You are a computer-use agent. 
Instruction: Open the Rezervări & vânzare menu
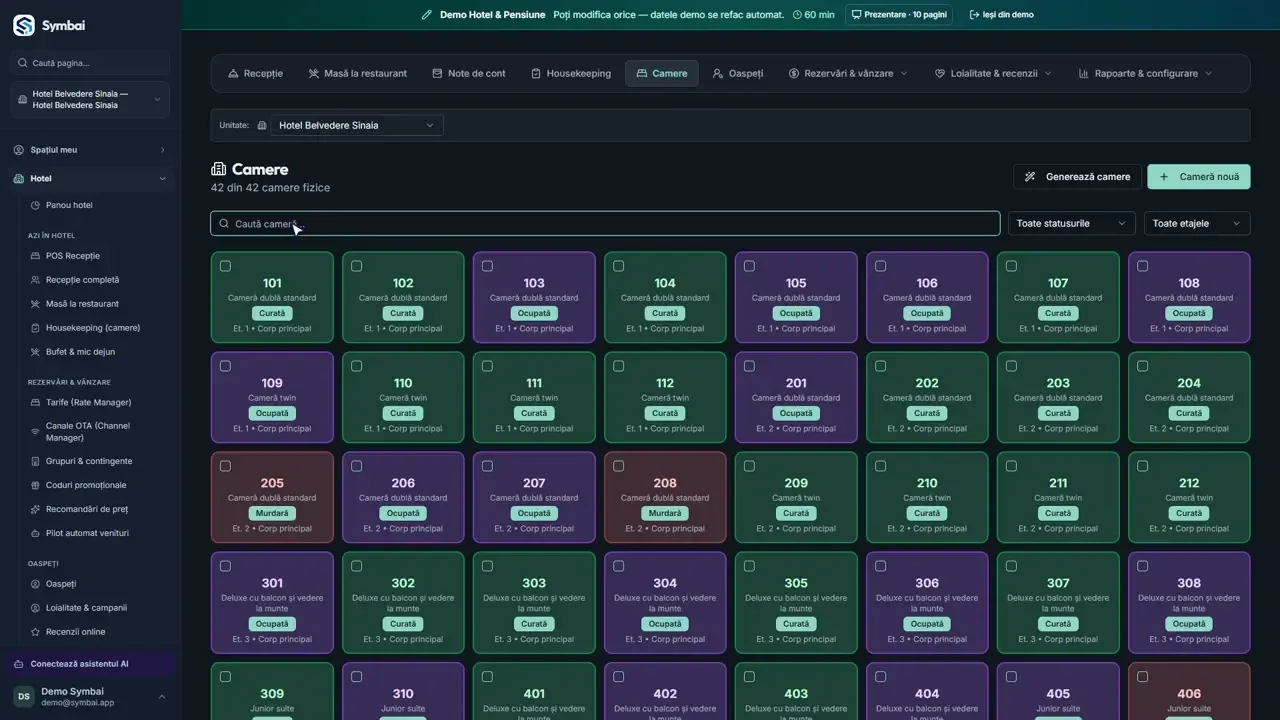848,73
